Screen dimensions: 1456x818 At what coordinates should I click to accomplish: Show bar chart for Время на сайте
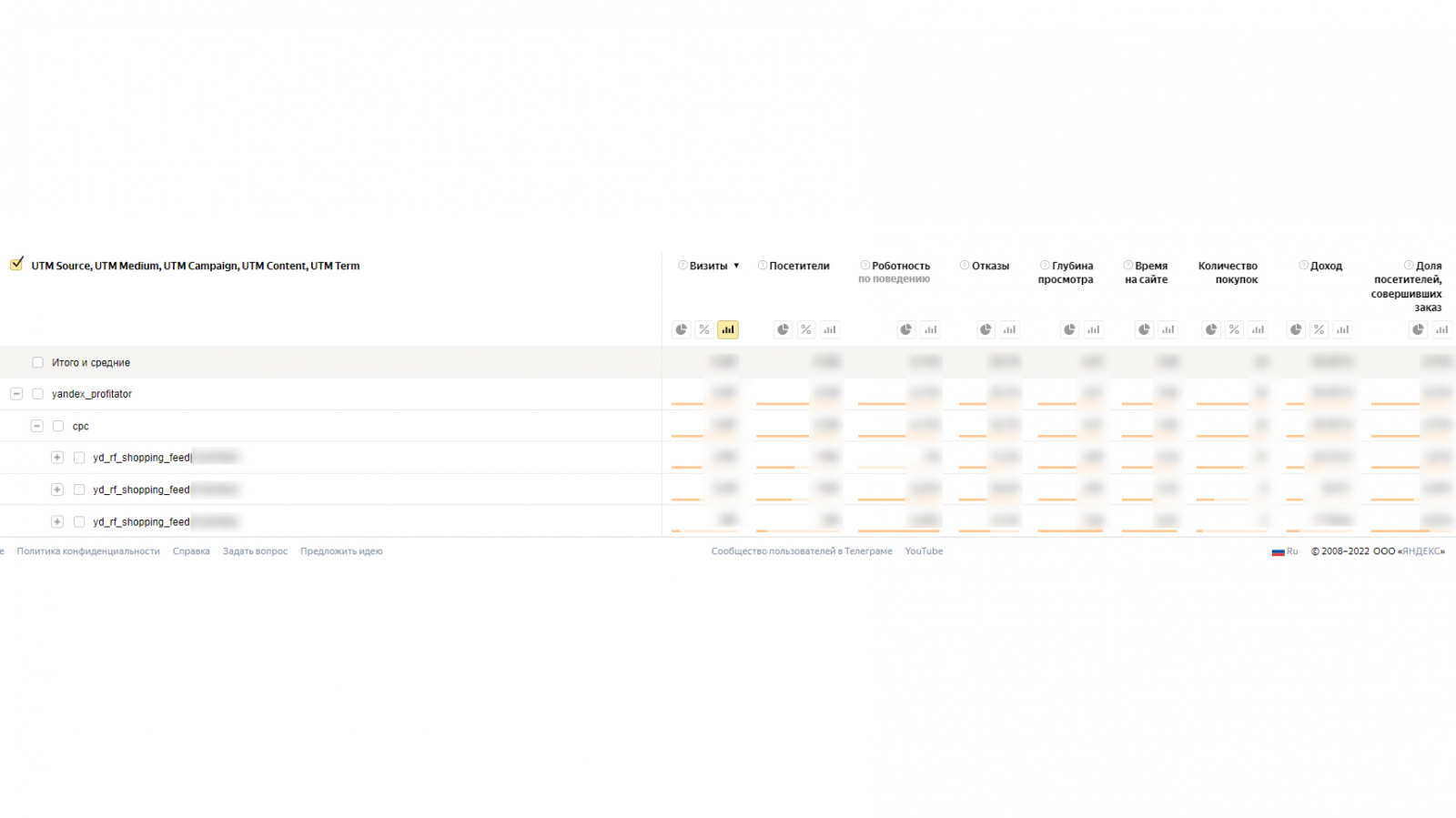tap(1168, 329)
